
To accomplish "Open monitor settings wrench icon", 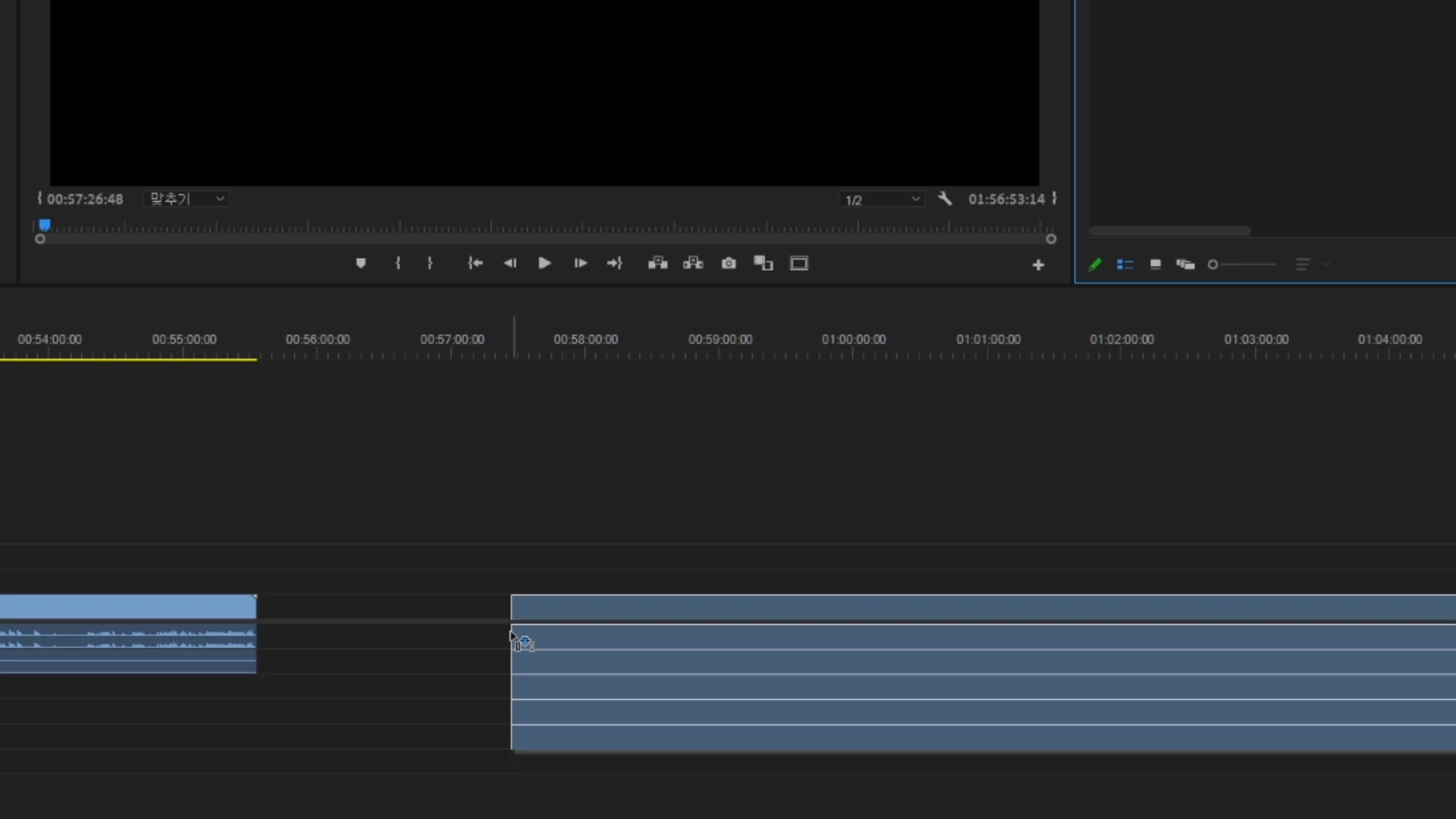I will [x=945, y=199].
